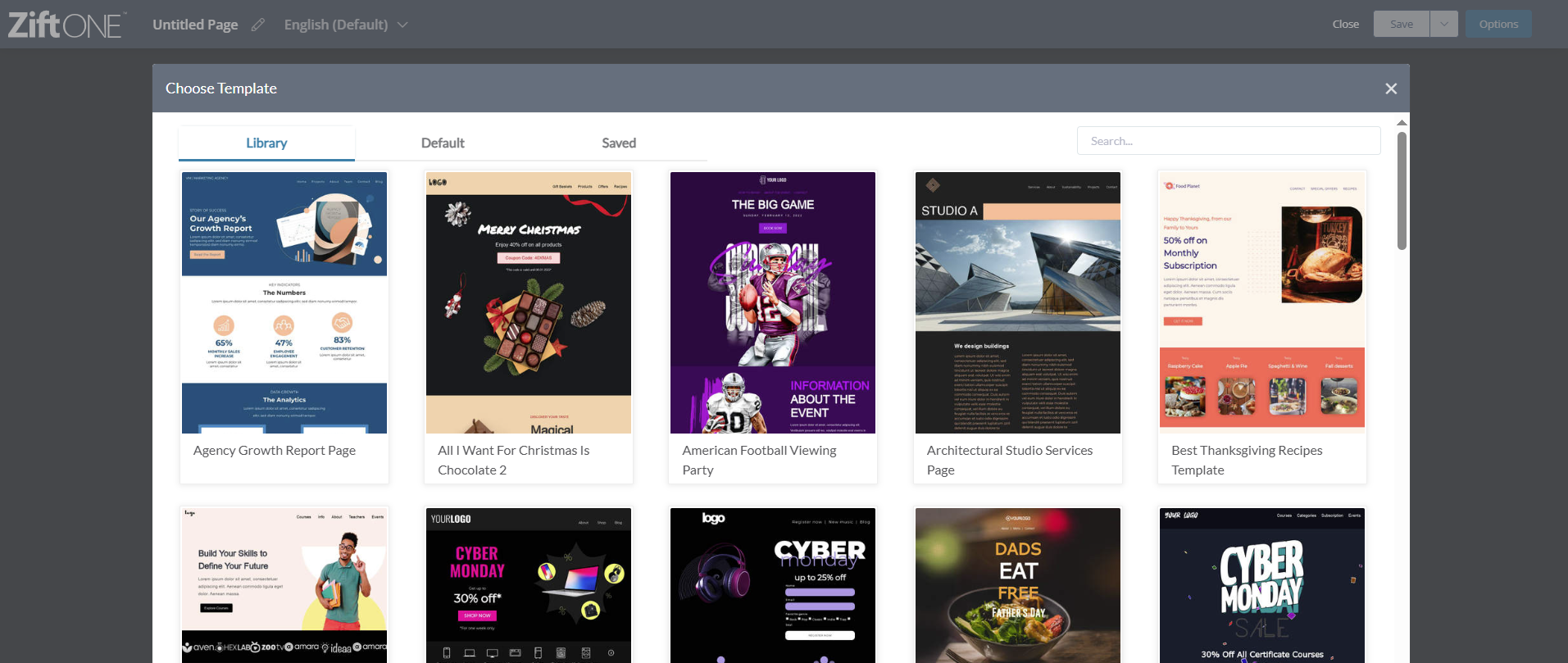Click the Save button
The image size is (1568, 663).
(x=1402, y=24)
